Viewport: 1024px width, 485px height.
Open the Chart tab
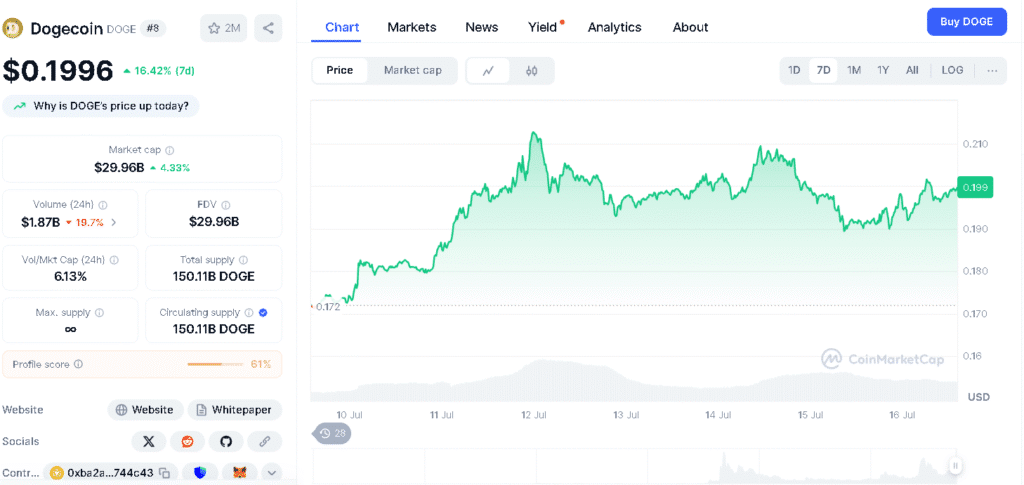click(342, 27)
